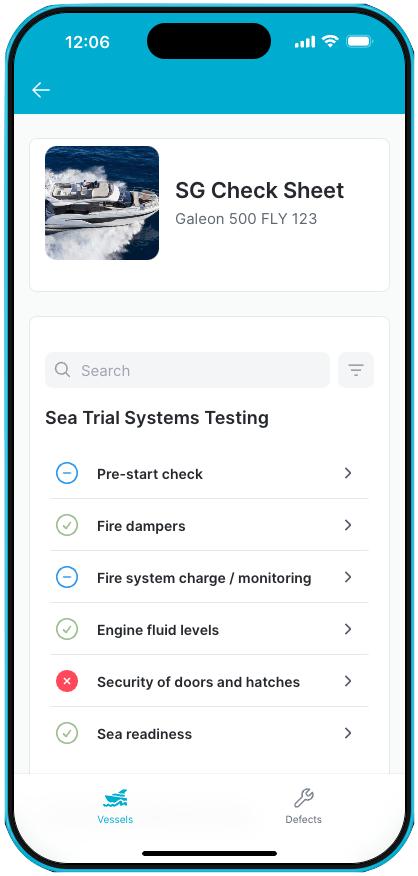Screen dimensions: 418x876
Task: Open the filter options icon
Action: (x=356, y=370)
